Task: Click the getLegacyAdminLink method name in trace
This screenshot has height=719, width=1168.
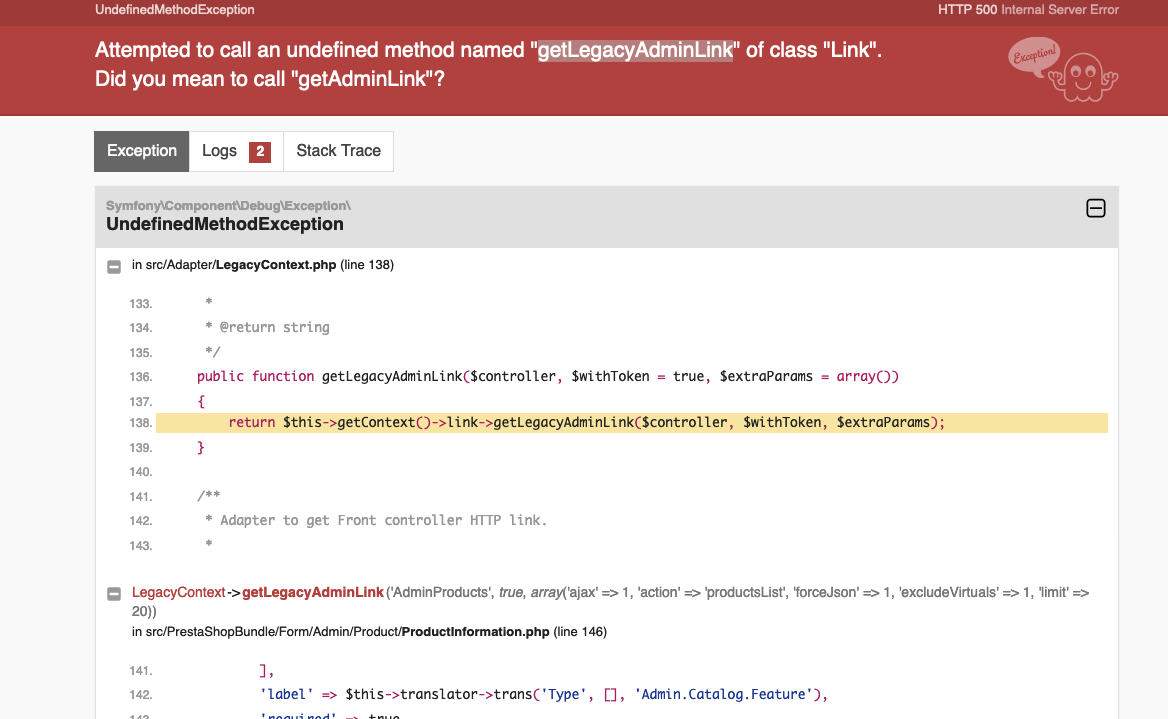Action: tap(313, 592)
